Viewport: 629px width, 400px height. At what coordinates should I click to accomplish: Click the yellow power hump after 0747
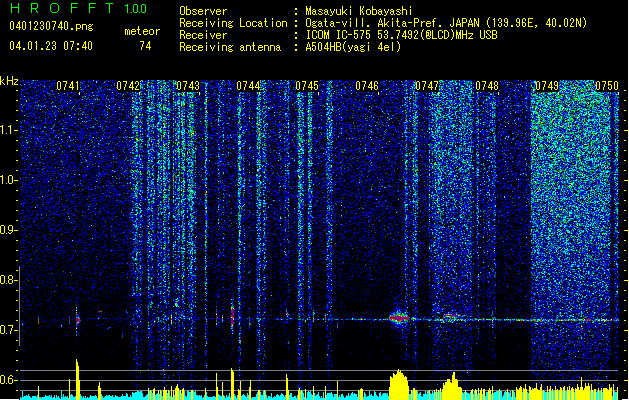[452, 386]
